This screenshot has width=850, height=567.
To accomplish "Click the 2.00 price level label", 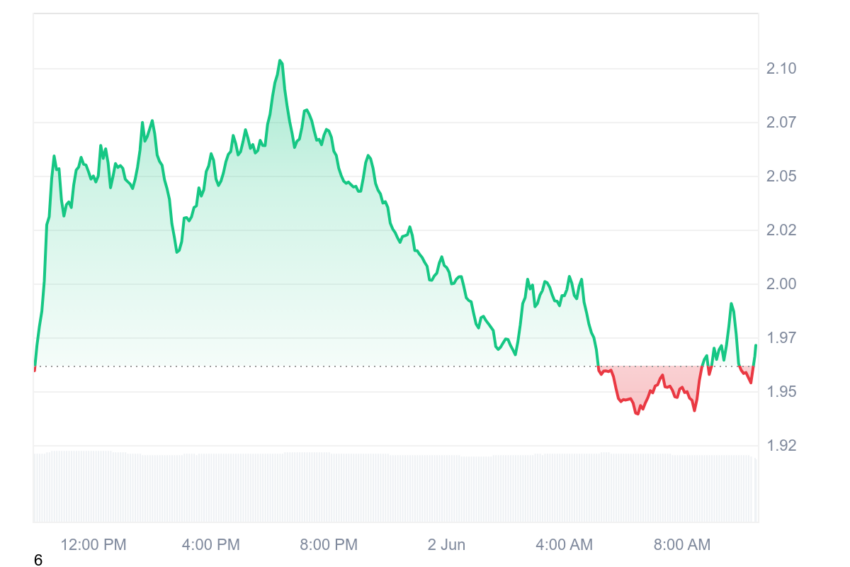I will [781, 284].
